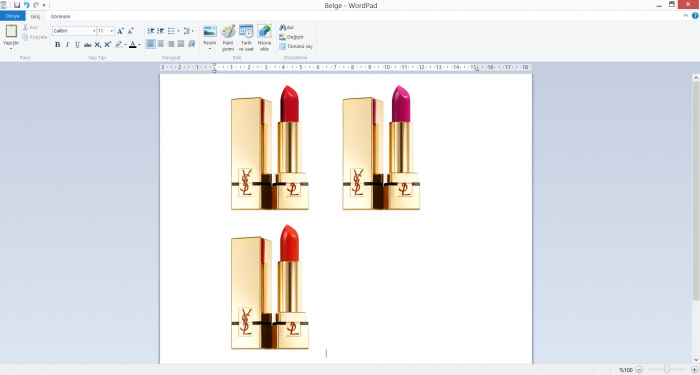Insert an object with Nesne ekle
This screenshot has width=700, height=375.
[264, 38]
